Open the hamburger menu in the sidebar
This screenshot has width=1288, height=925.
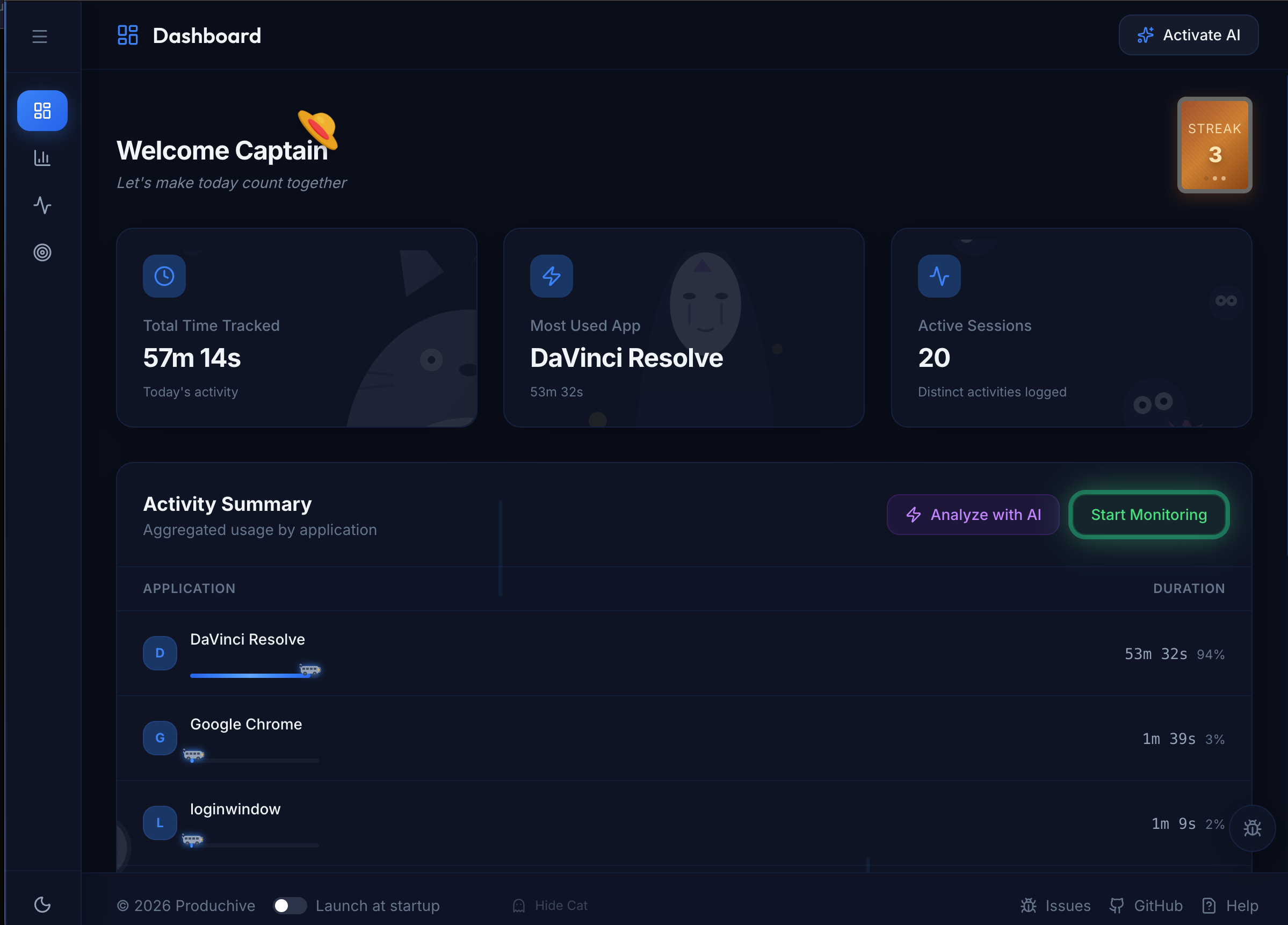[40, 37]
